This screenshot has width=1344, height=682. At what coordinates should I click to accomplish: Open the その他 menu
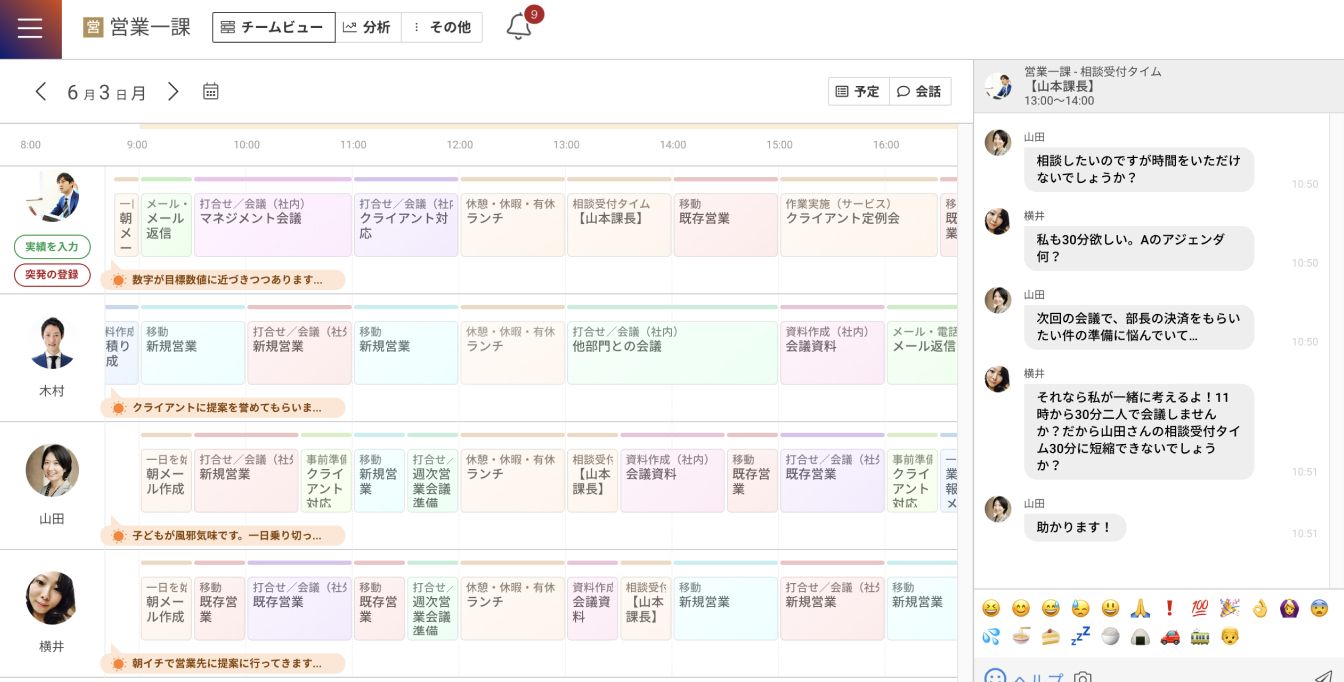click(442, 28)
